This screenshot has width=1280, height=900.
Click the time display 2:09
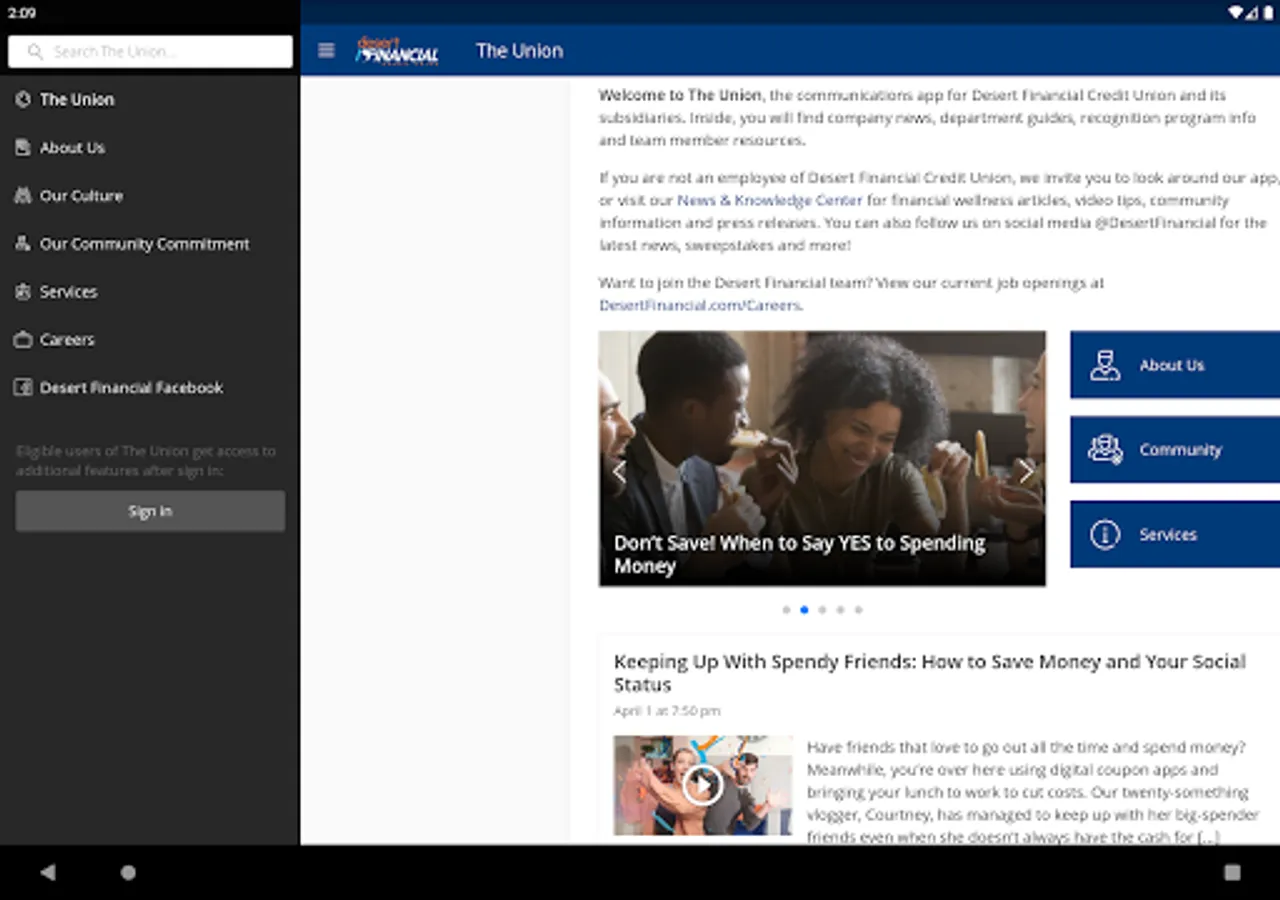21,13
